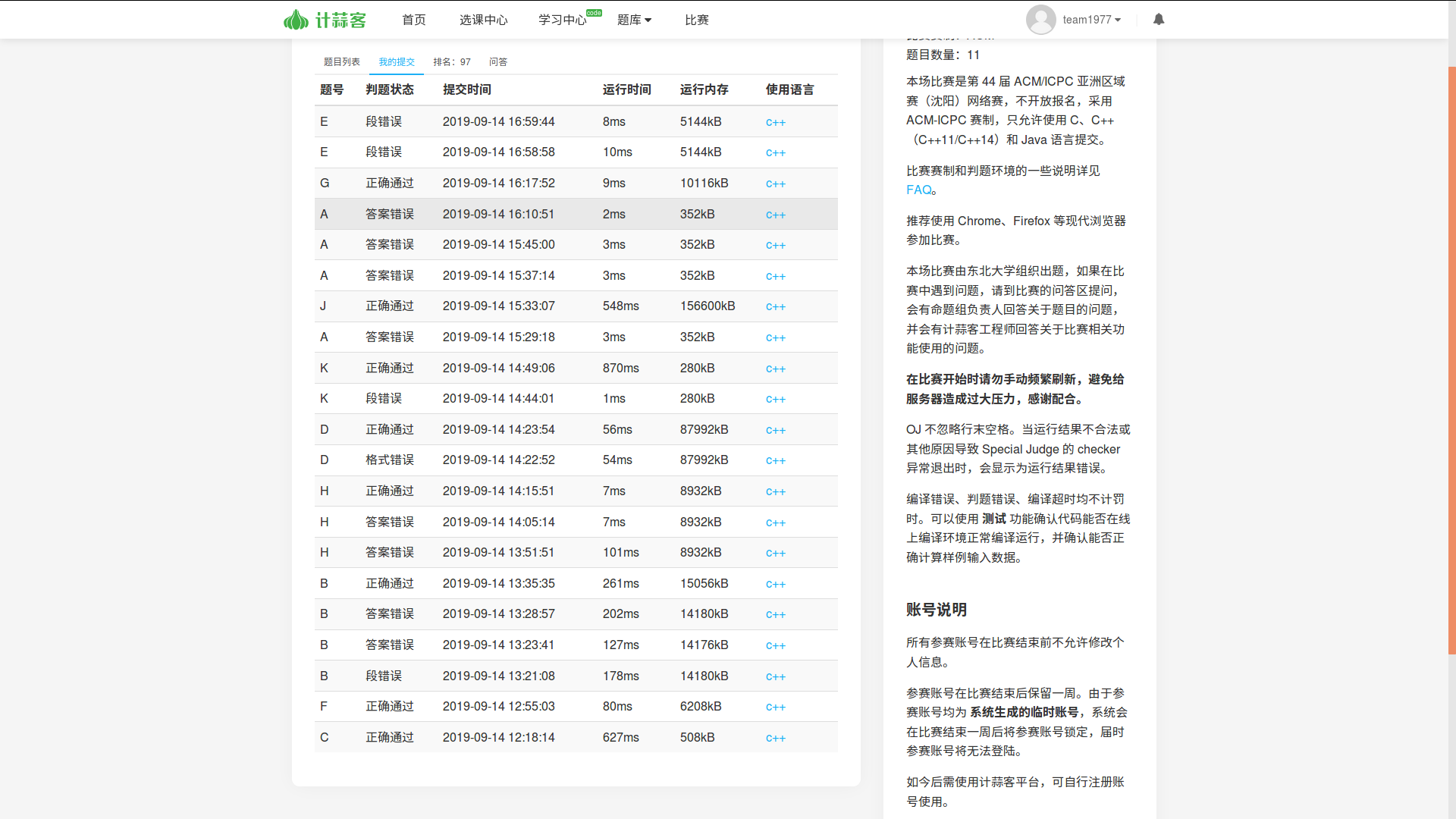Click the user avatar icon
This screenshot has height=819, width=1456.
[1040, 20]
